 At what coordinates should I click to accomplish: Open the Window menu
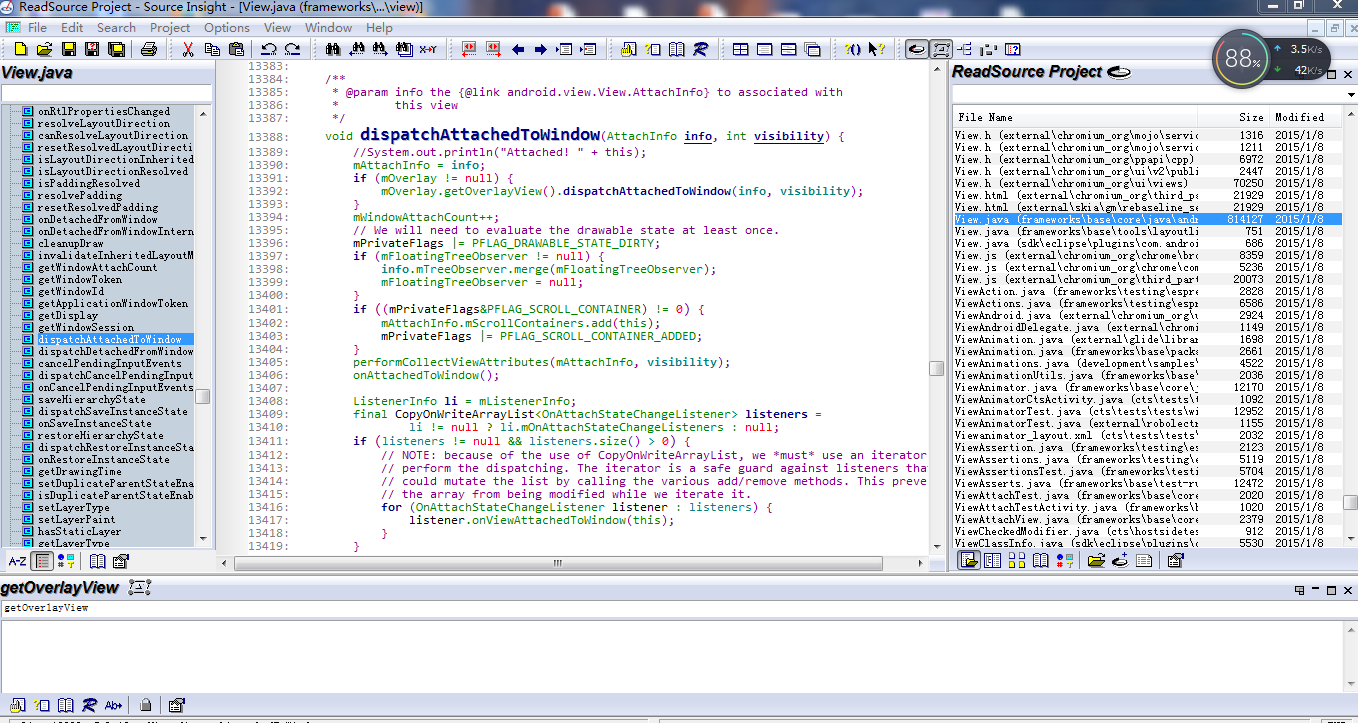click(x=328, y=28)
